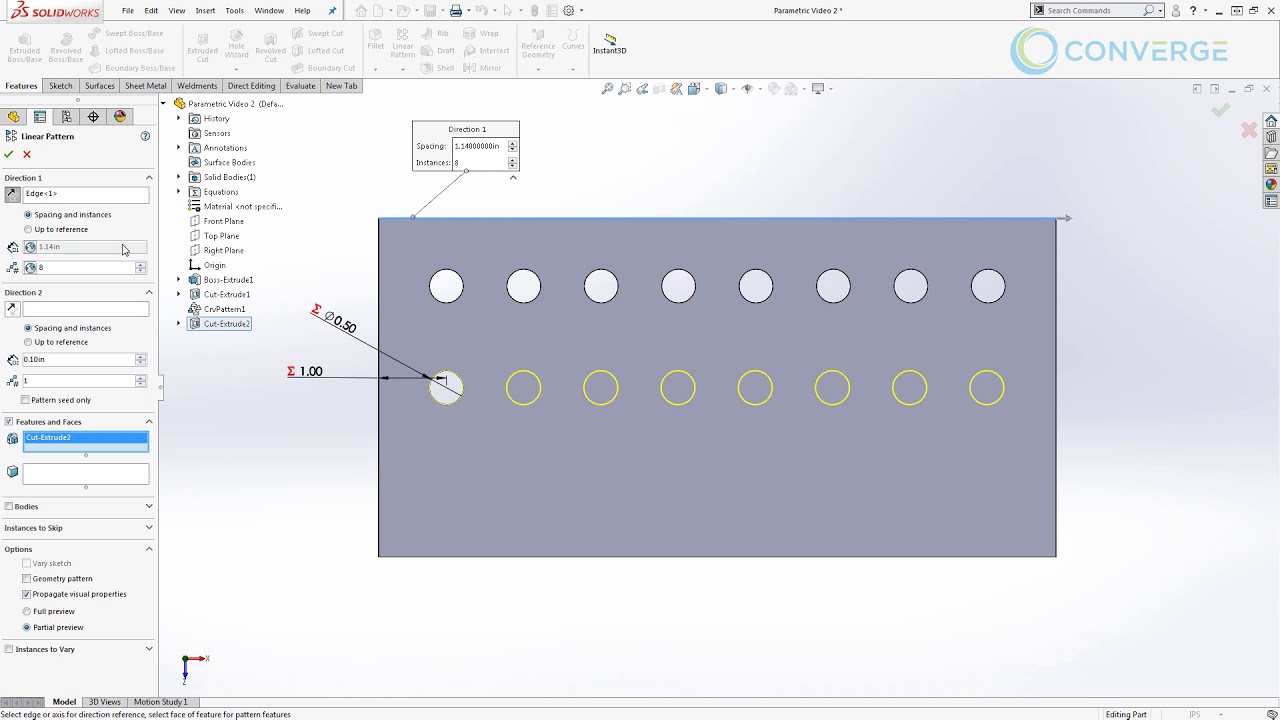Open the Tools menu
Image resolution: width=1280 pixels, height=720 pixels.
click(x=234, y=10)
